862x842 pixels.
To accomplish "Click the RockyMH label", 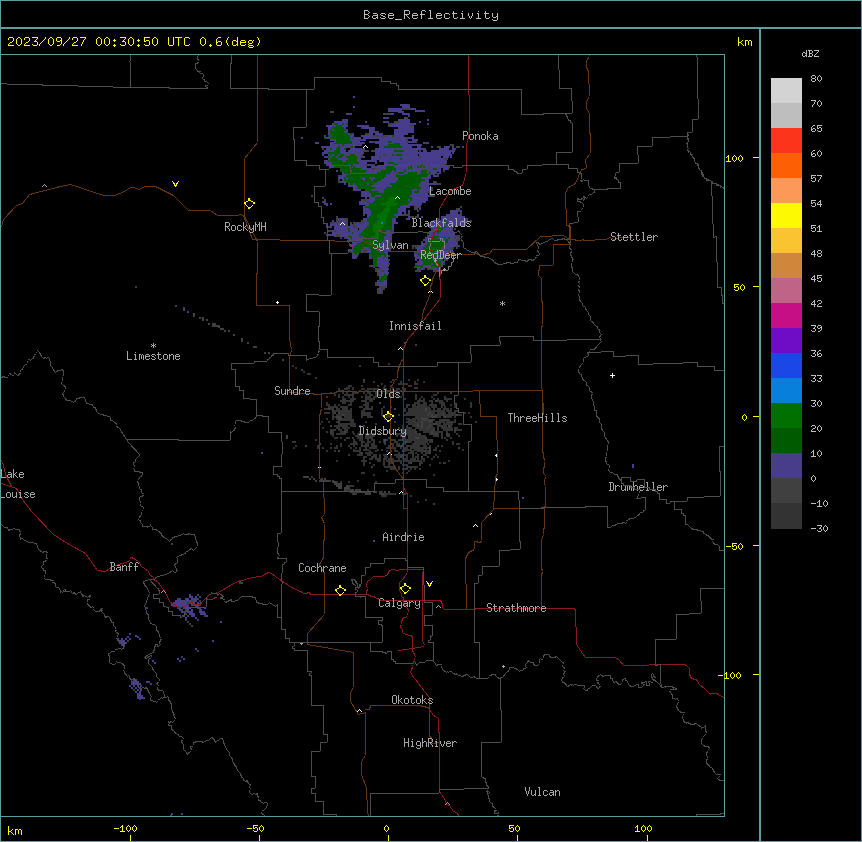I will [245, 227].
